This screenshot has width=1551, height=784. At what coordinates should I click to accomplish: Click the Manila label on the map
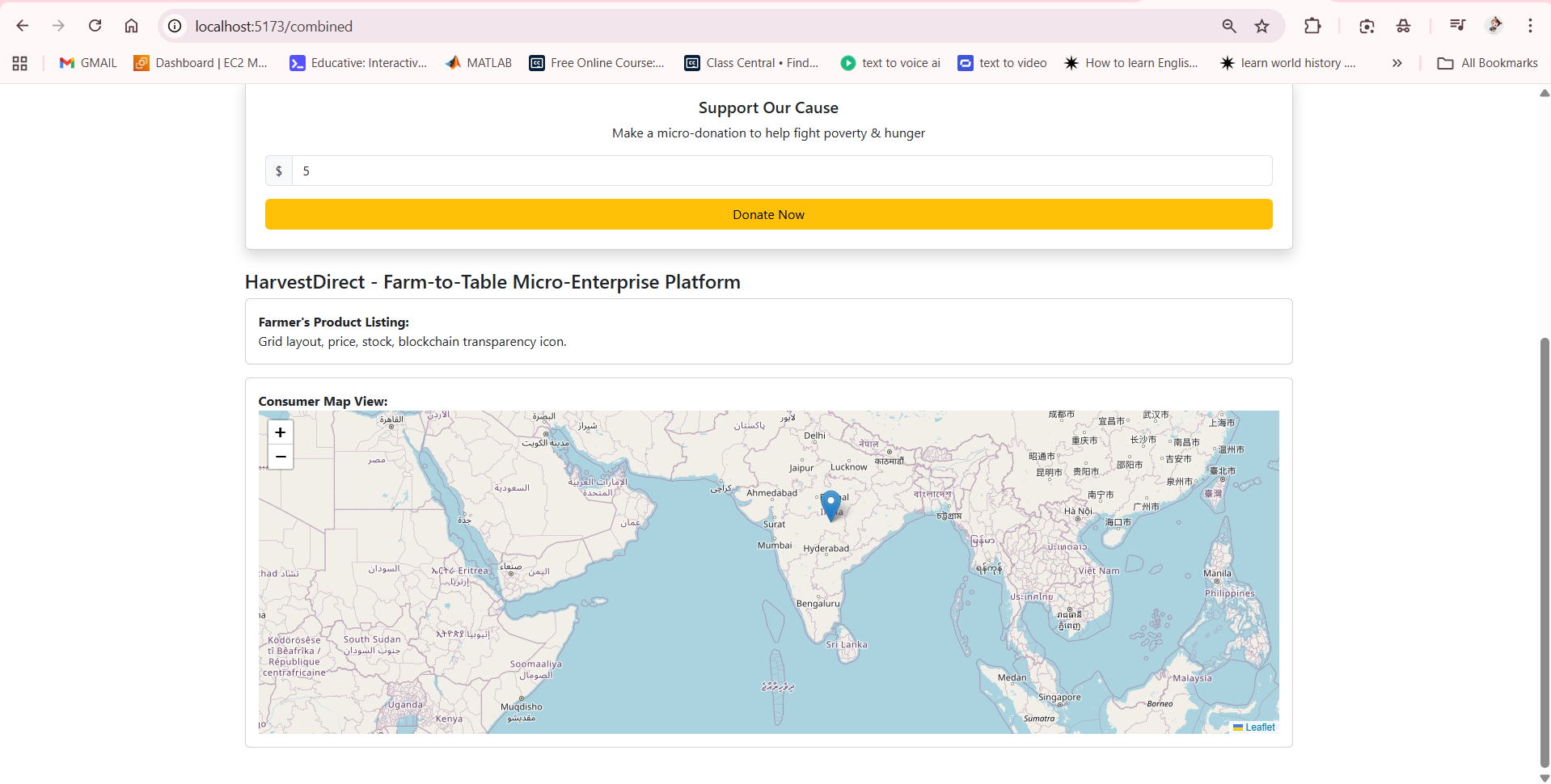[1217, 574]
